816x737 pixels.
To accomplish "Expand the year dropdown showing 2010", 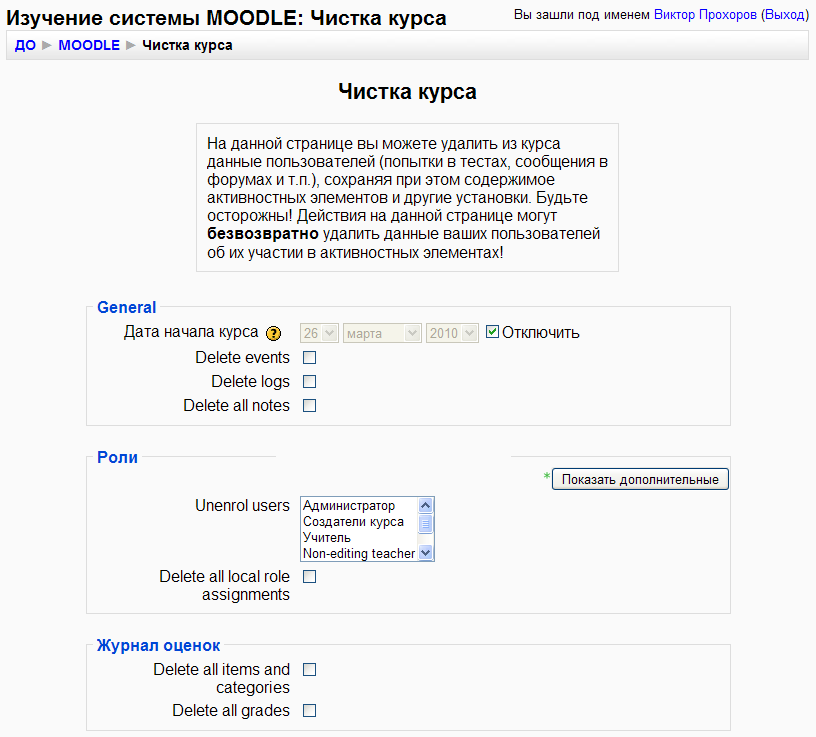I will [452, 333].
